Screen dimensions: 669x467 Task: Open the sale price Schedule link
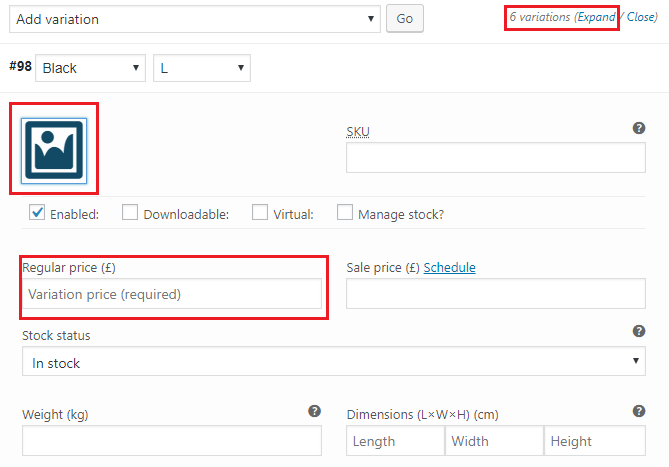click(x=449, y=267)
